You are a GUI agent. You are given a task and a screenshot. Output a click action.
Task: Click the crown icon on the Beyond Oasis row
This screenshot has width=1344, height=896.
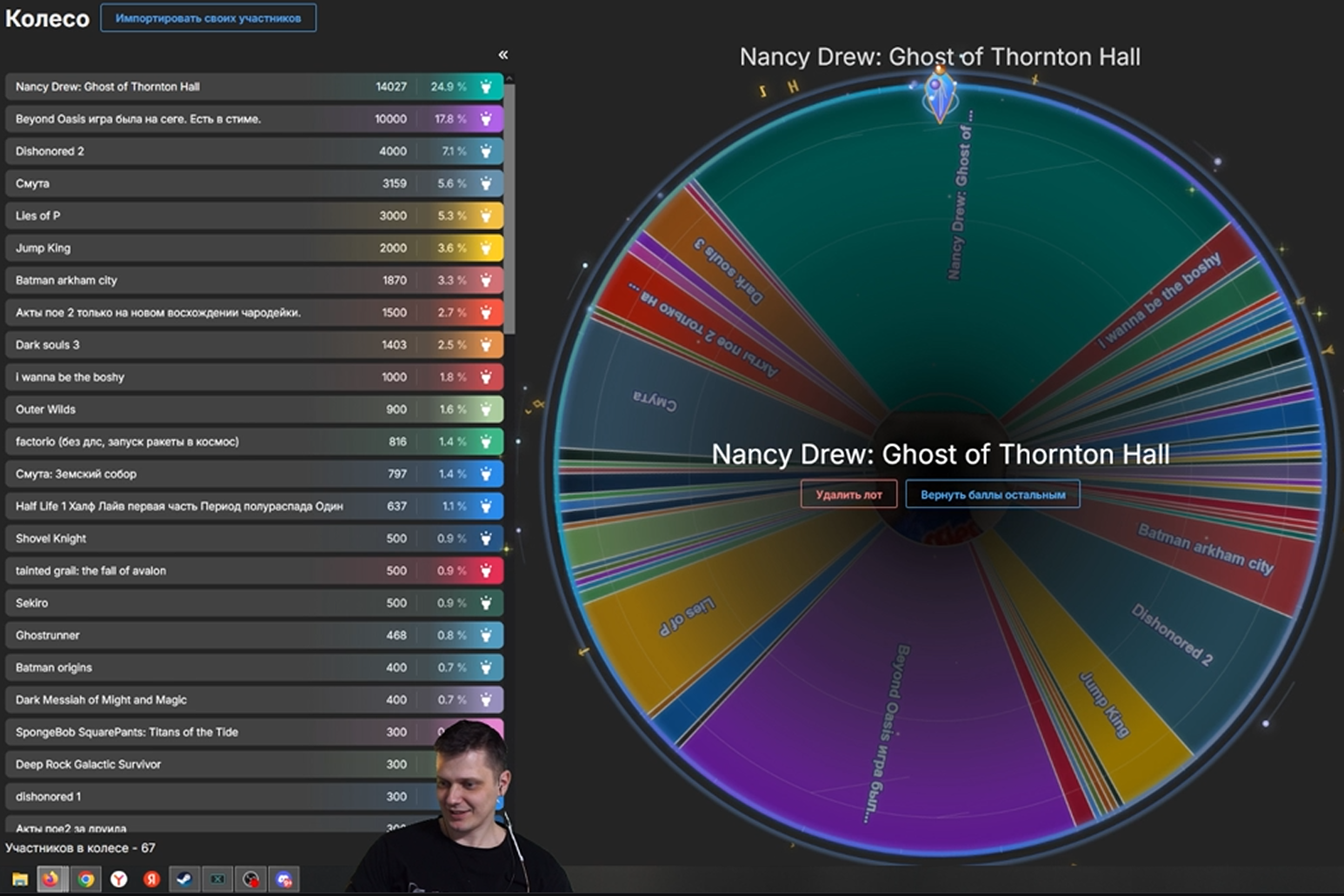(x=486, y=119)
